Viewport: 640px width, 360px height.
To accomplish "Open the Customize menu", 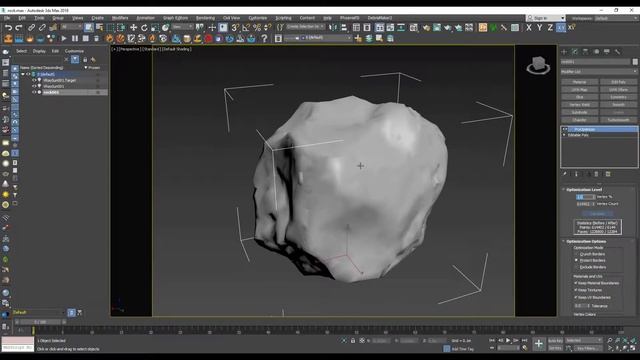I will (258, 18).
